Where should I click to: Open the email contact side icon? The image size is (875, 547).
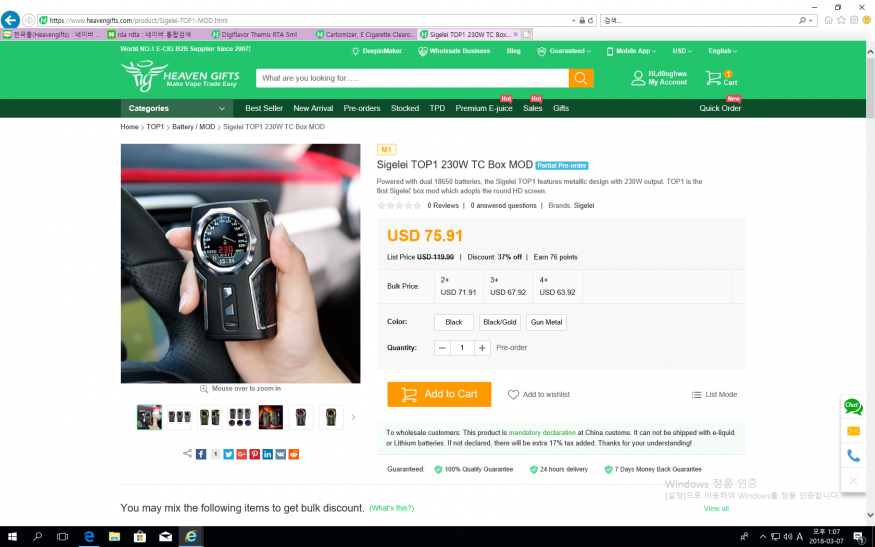[x=853, y=431]
